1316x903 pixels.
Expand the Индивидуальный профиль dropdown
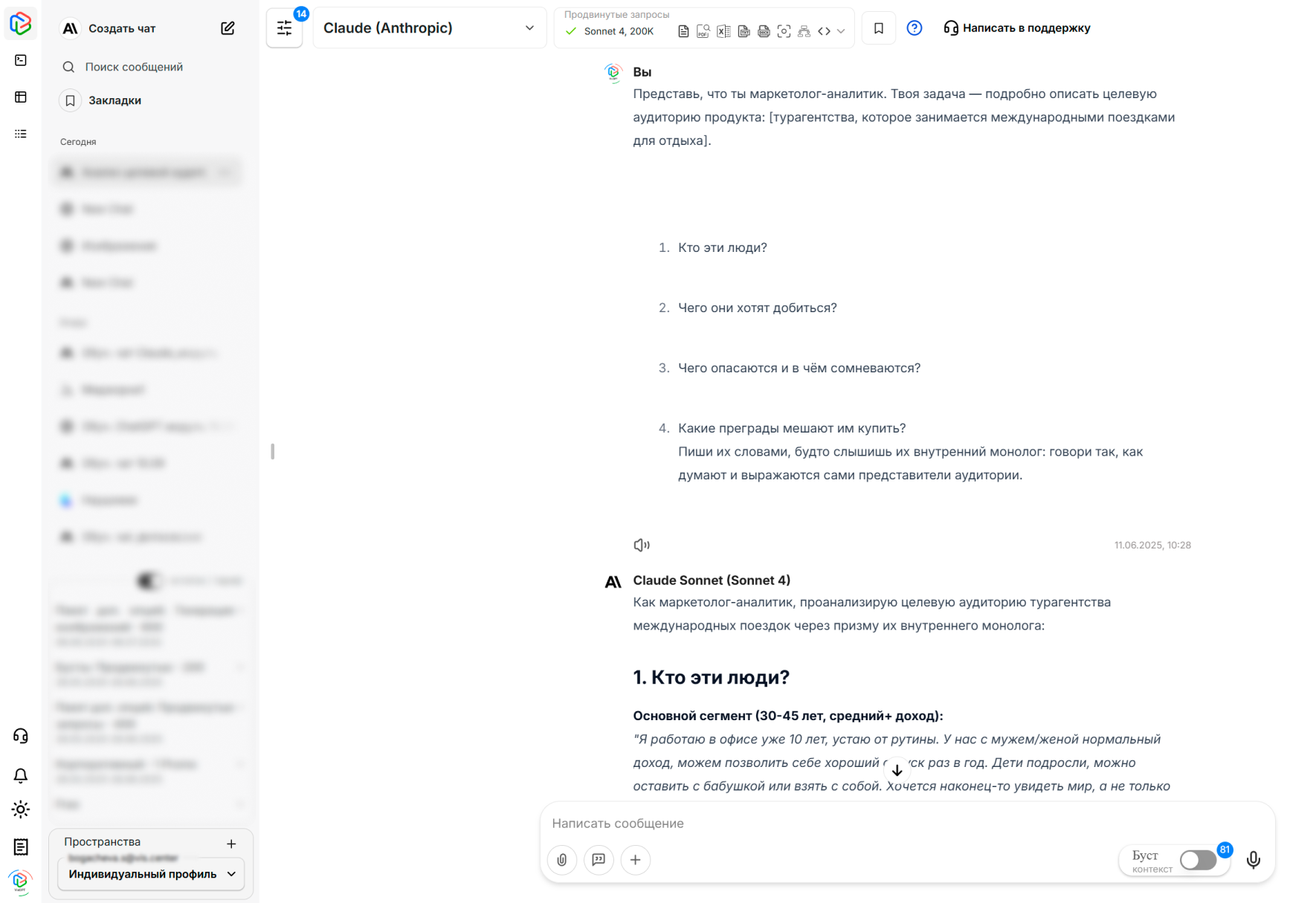coord(151,874)
